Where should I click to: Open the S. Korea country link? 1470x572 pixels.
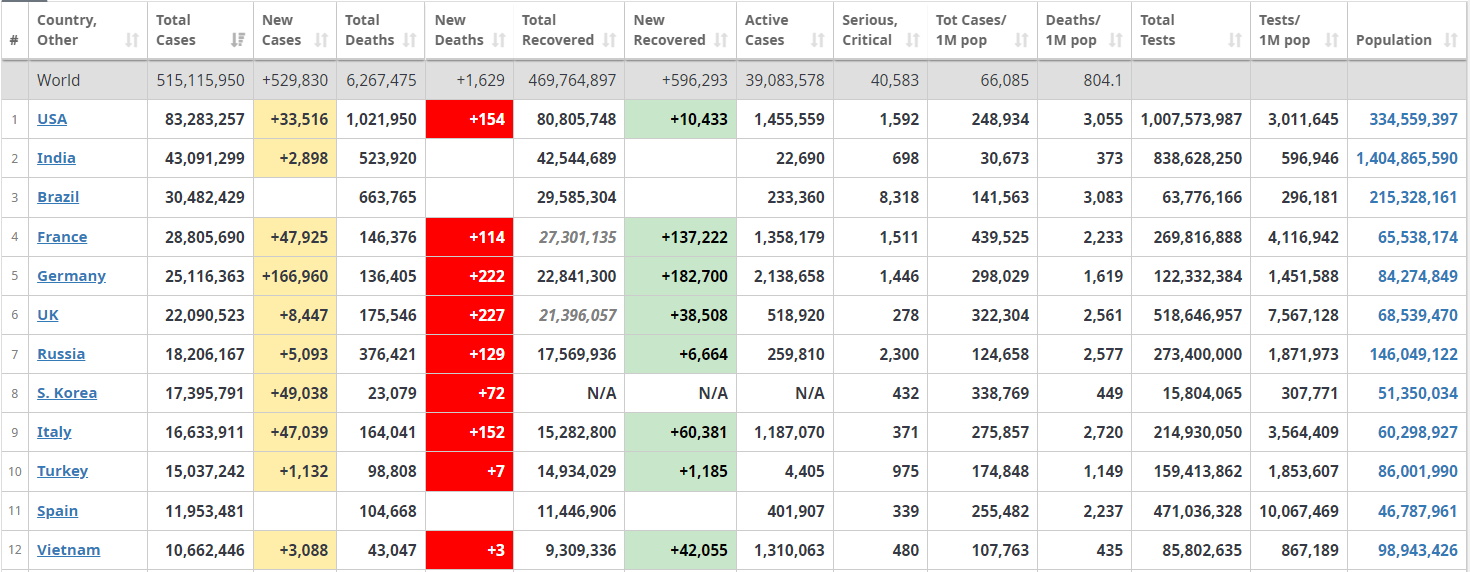tap(67, 393)
